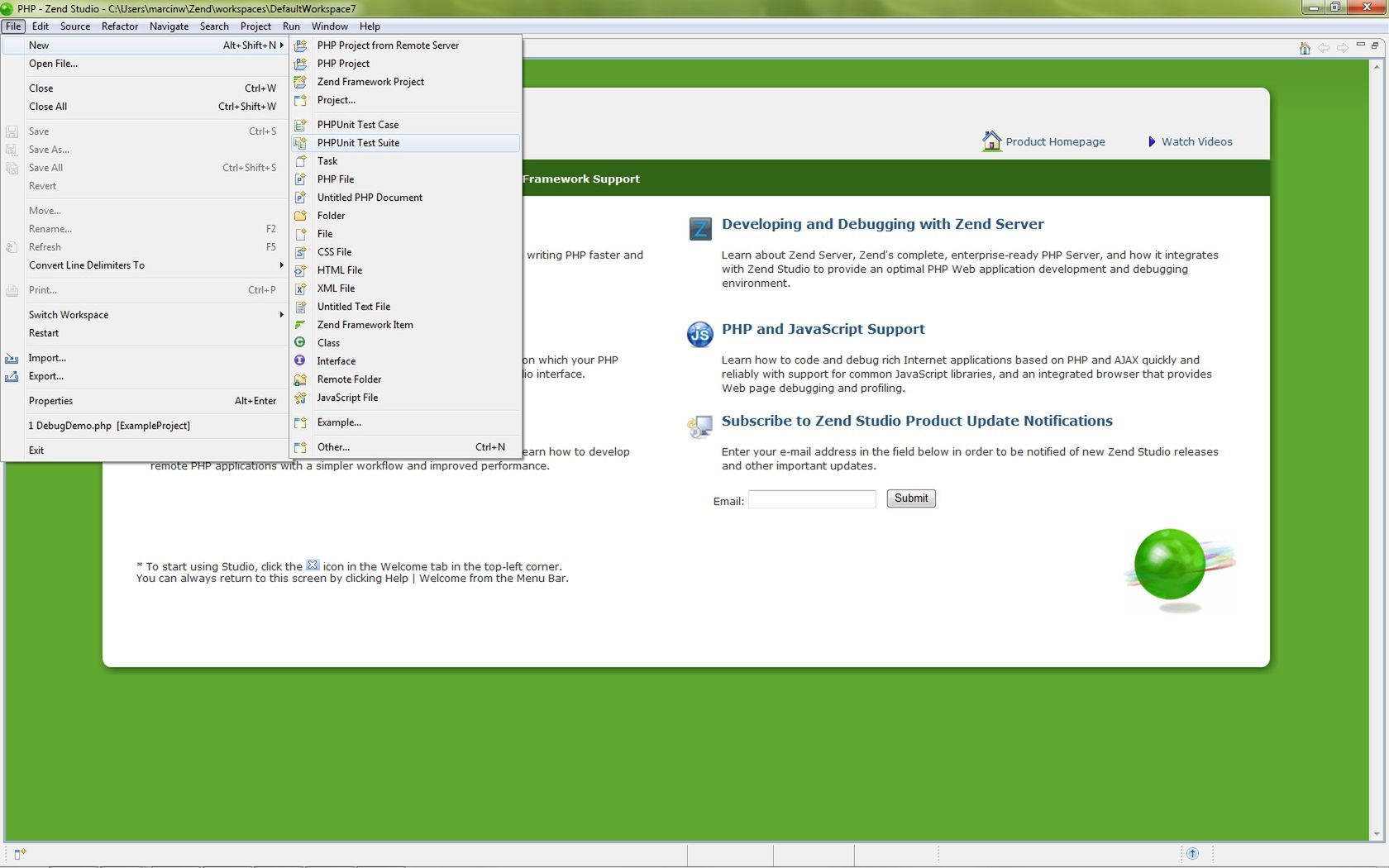Image resolution: width=1389 pixels, height=868 pixels.
Task: Open the Source menu
Action: (75, 26)
